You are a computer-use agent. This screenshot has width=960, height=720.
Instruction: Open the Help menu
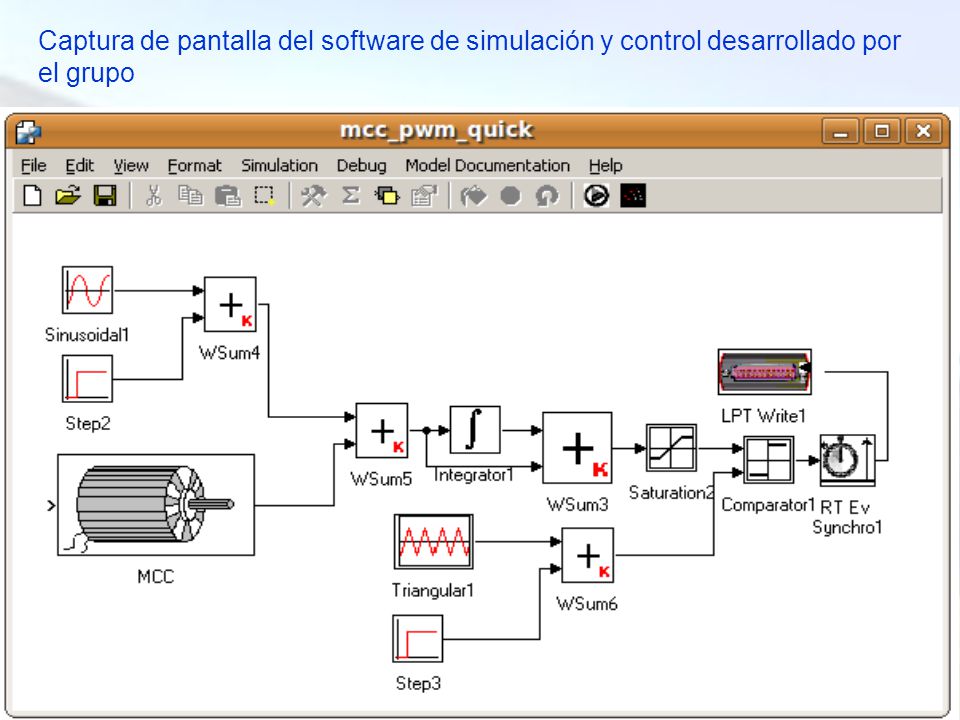click(606, 165)
